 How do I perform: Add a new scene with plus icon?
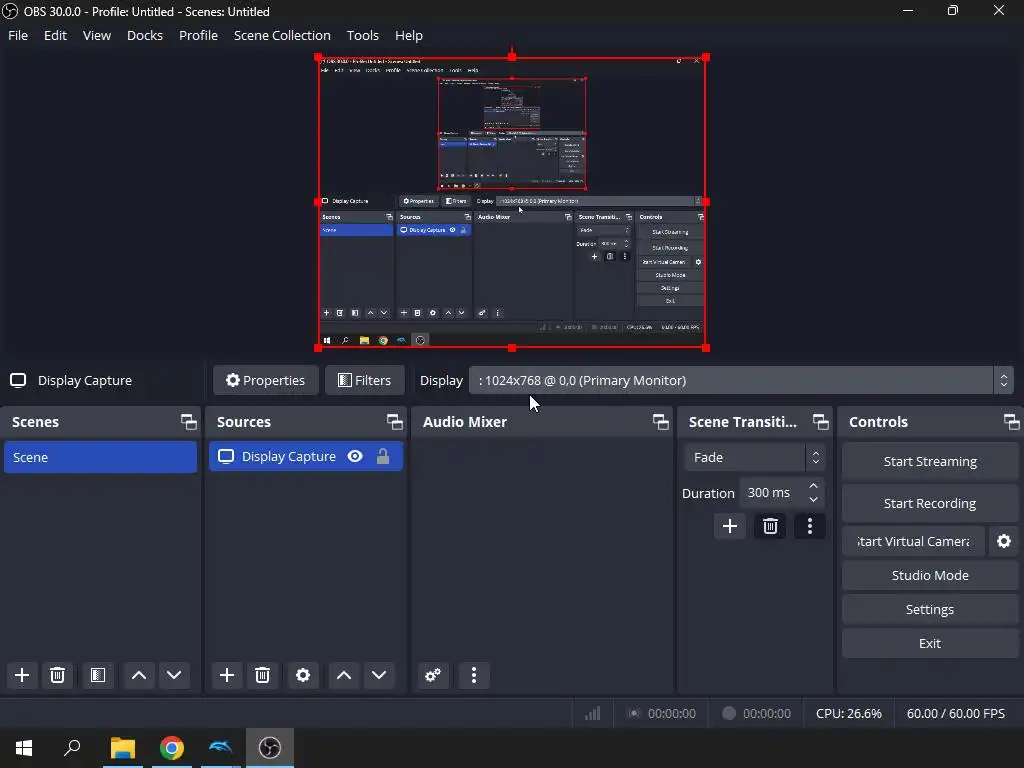(x=22, y=675)
